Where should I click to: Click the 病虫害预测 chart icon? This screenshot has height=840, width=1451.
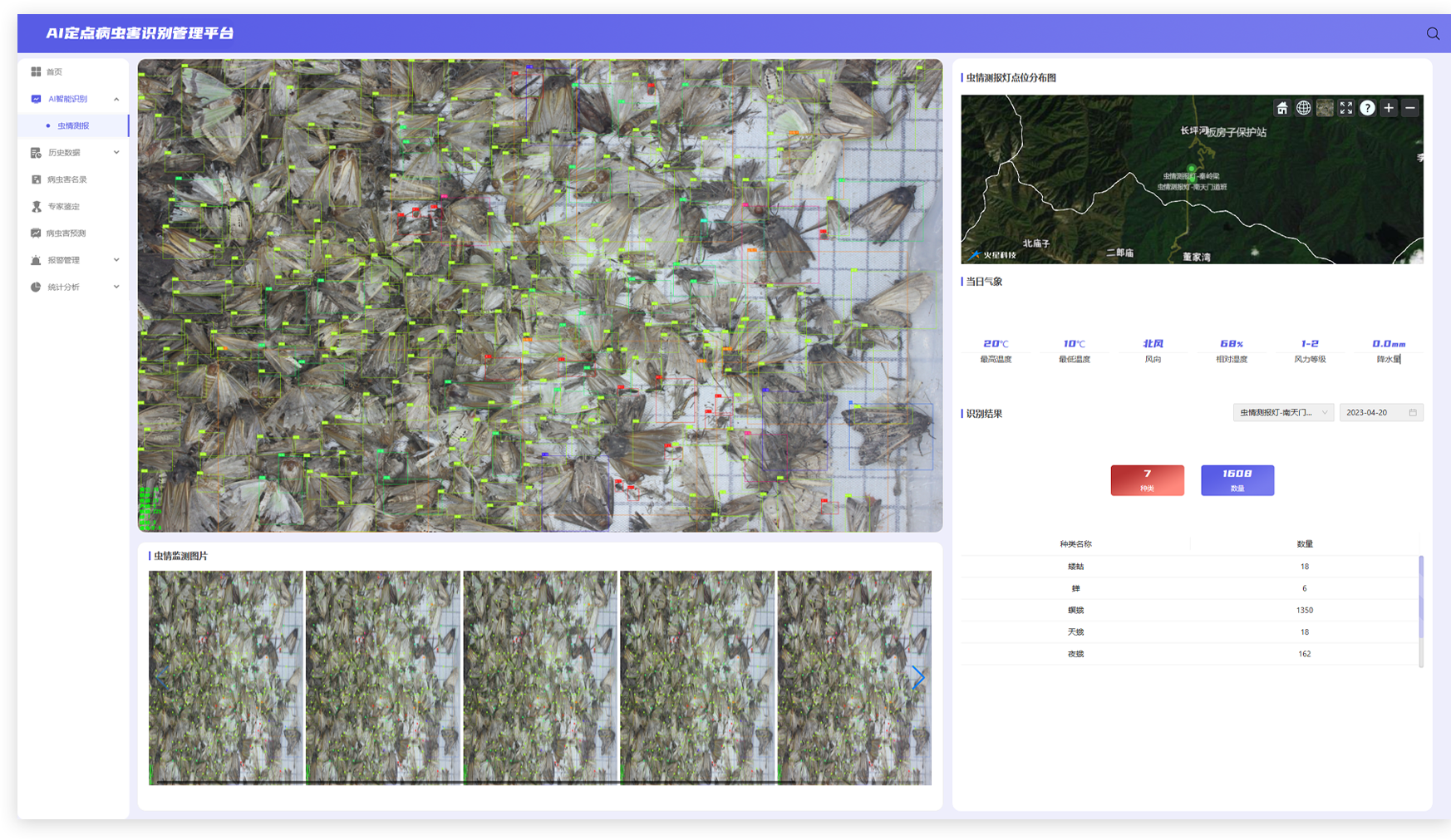click(36, 233)
